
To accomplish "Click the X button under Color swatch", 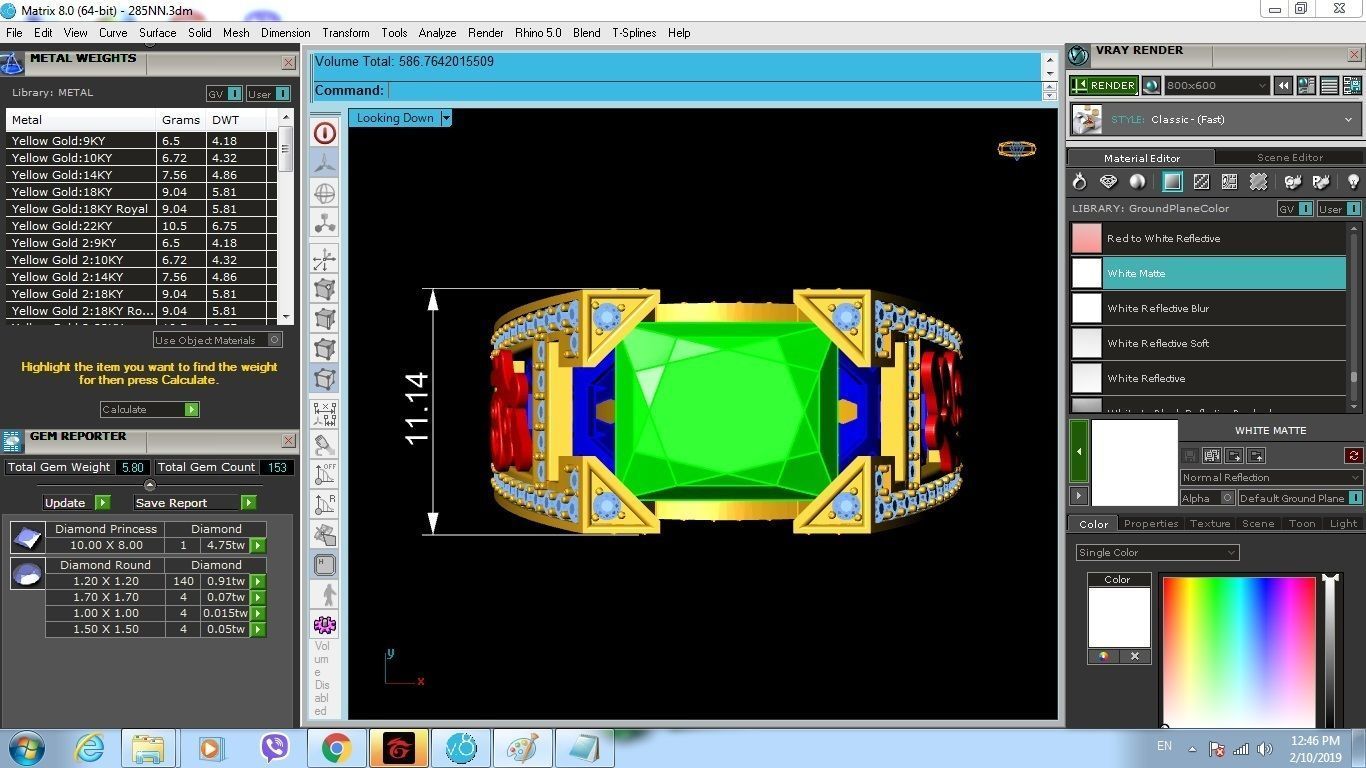I will [1135, 656].
